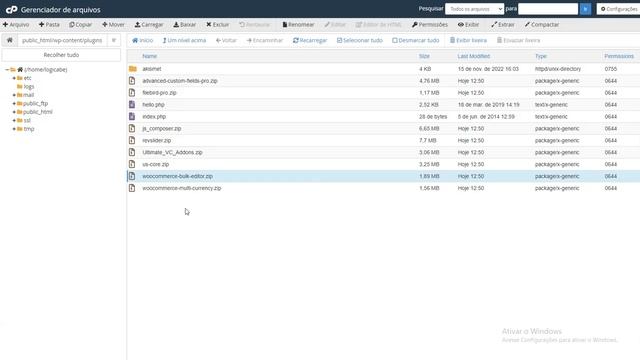Click the blue search go button

(585, 9)
